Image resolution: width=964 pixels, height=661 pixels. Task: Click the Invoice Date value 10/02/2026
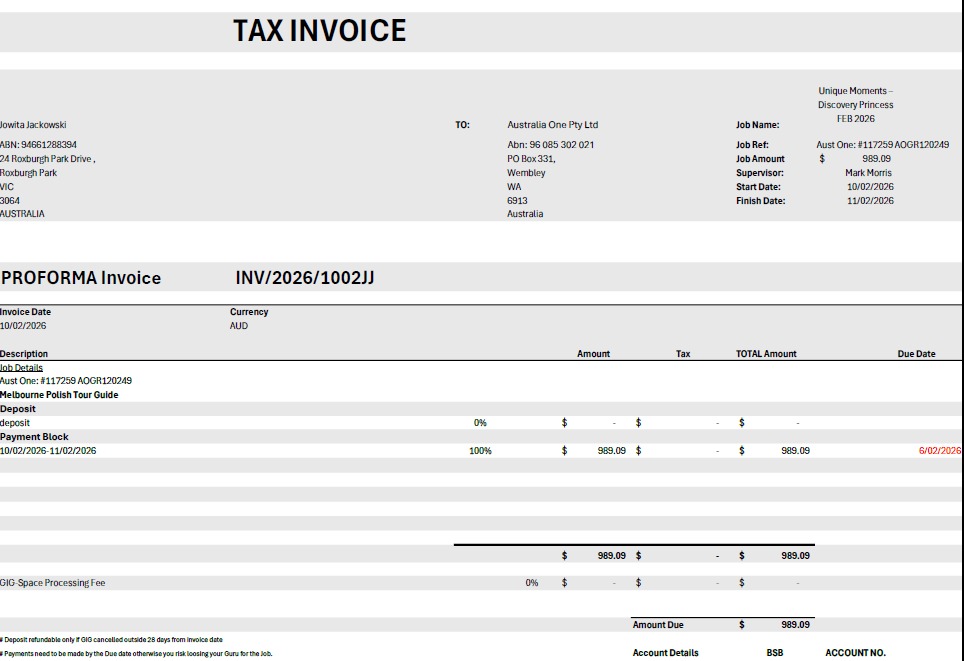click(23, 326)
